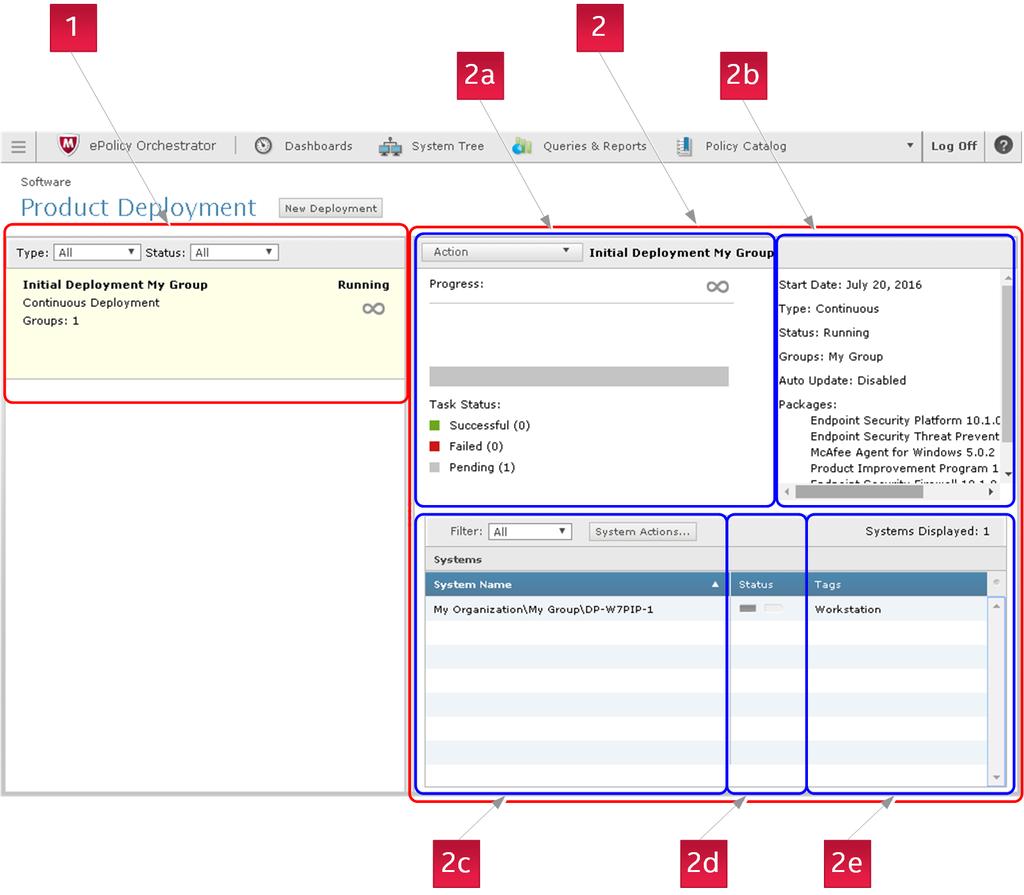Viewport: 1024px width, 895px height.
Task: Click the Queries & Reports chart icon
Action: pyautogui.click(x=522, y=146)
